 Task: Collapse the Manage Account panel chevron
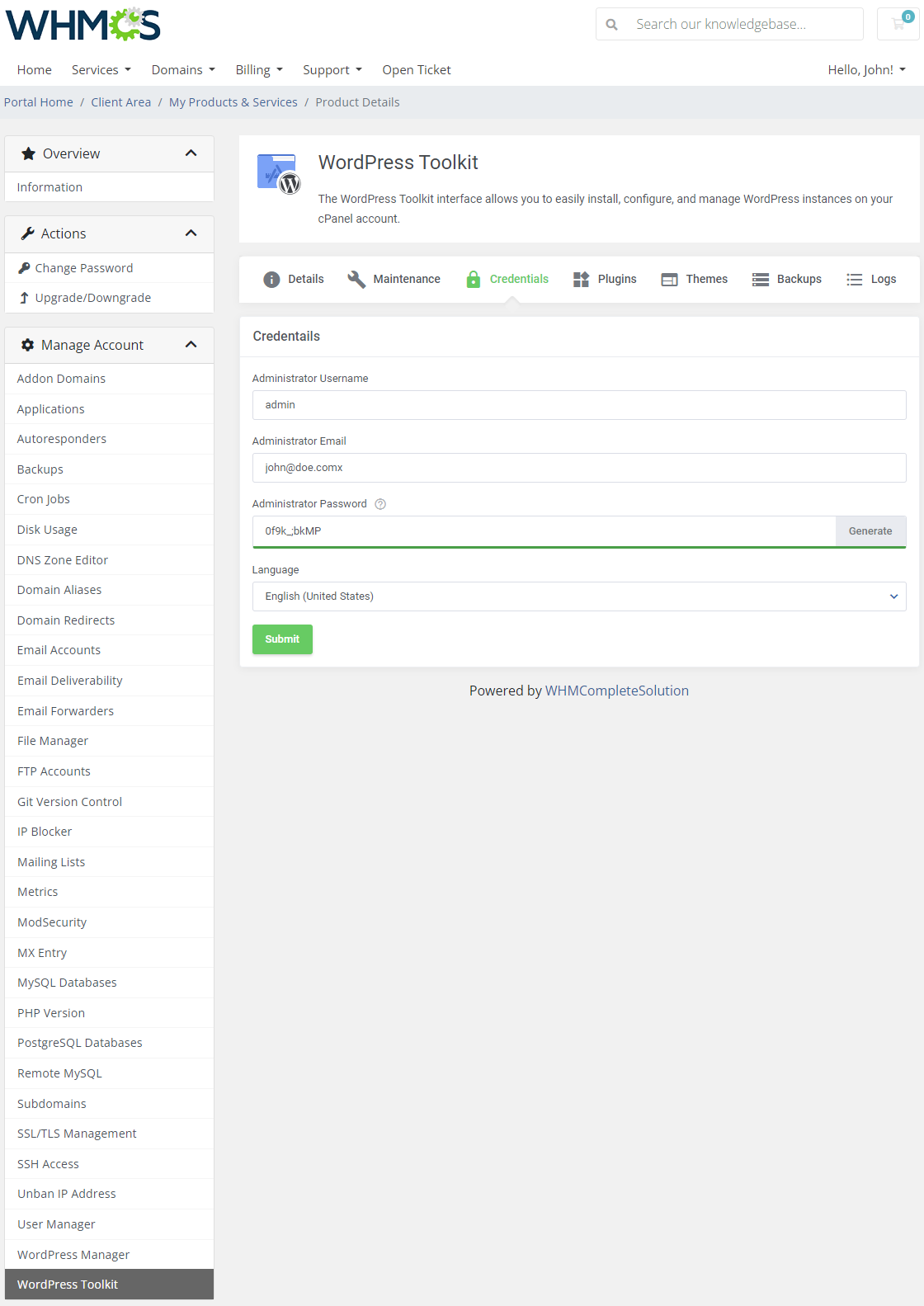tap(191, 345)
